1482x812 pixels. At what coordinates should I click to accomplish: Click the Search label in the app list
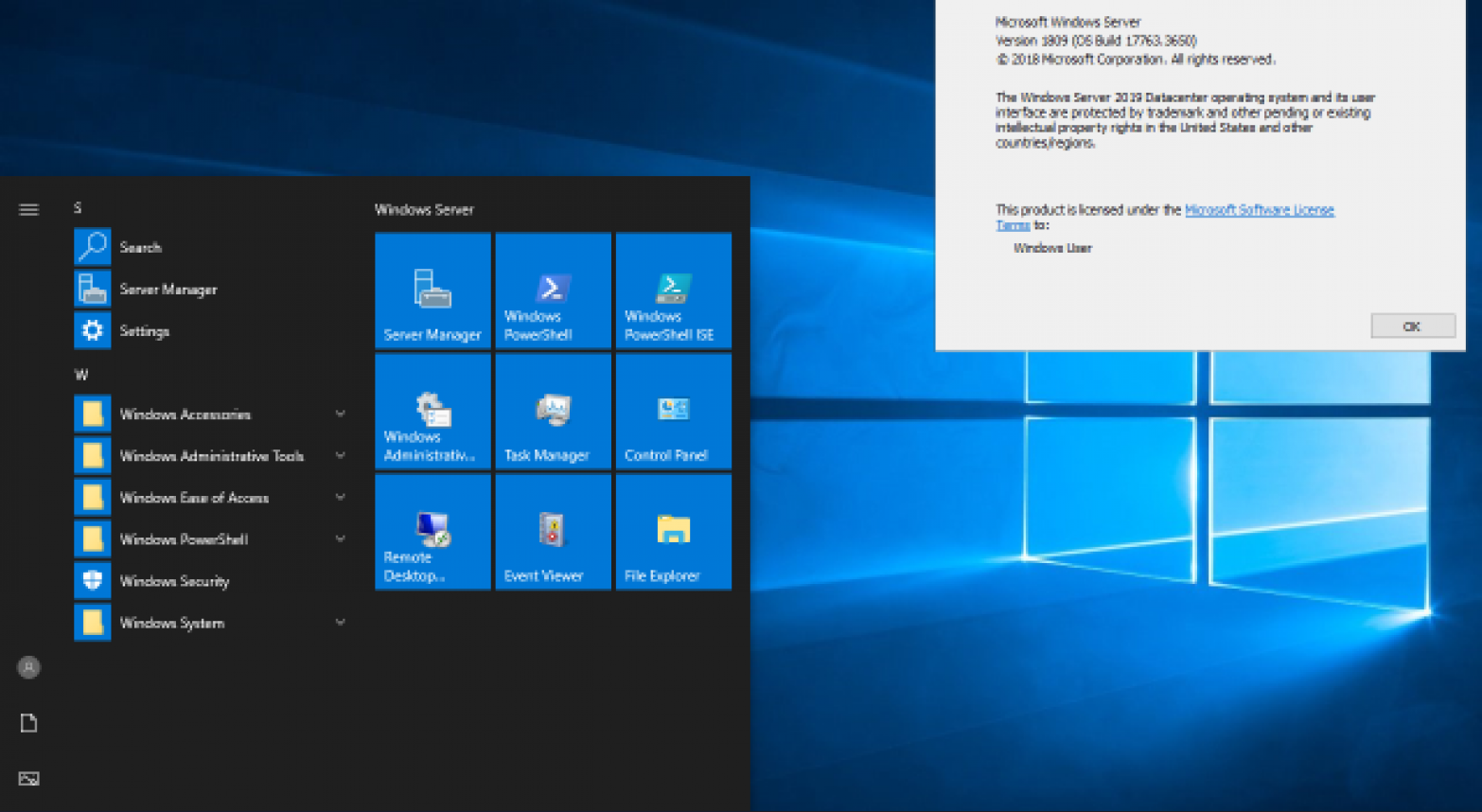(x=140, y=247)
